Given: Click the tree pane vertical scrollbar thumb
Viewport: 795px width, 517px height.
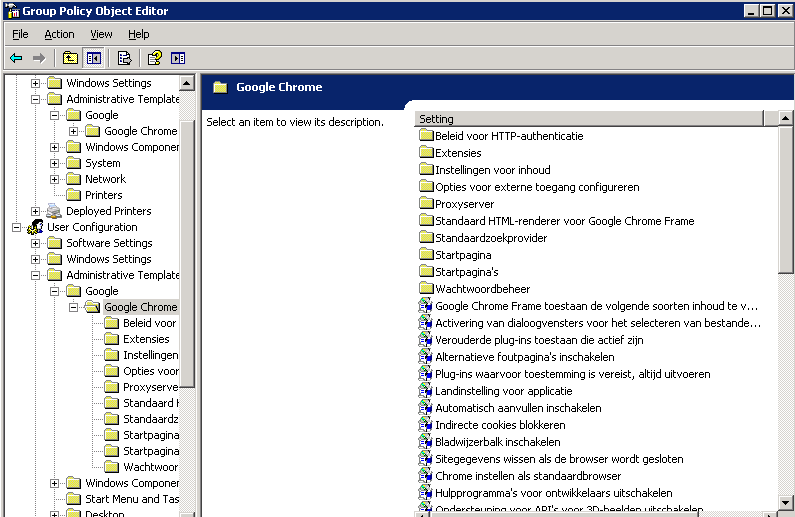Looking at the screenshot, I should click(187, 254).
